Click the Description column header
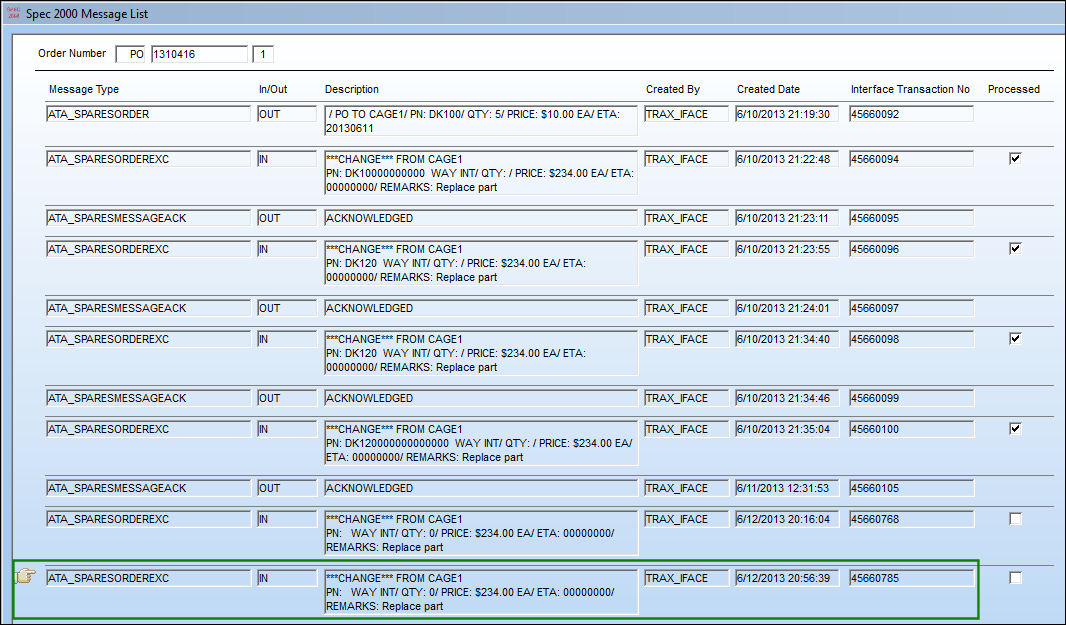Viewport: 1066px width, 625px height. [351, 89]
